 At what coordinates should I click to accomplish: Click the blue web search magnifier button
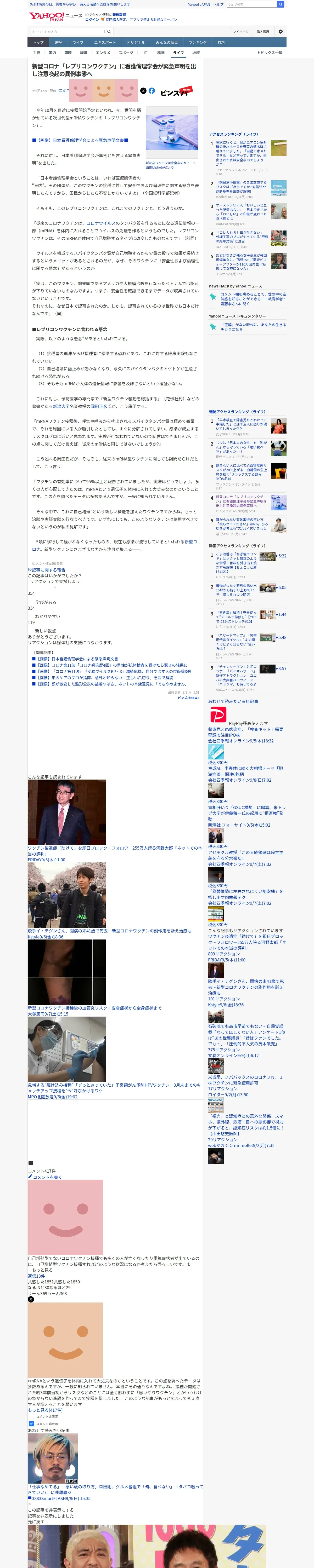tap(281, 4)
